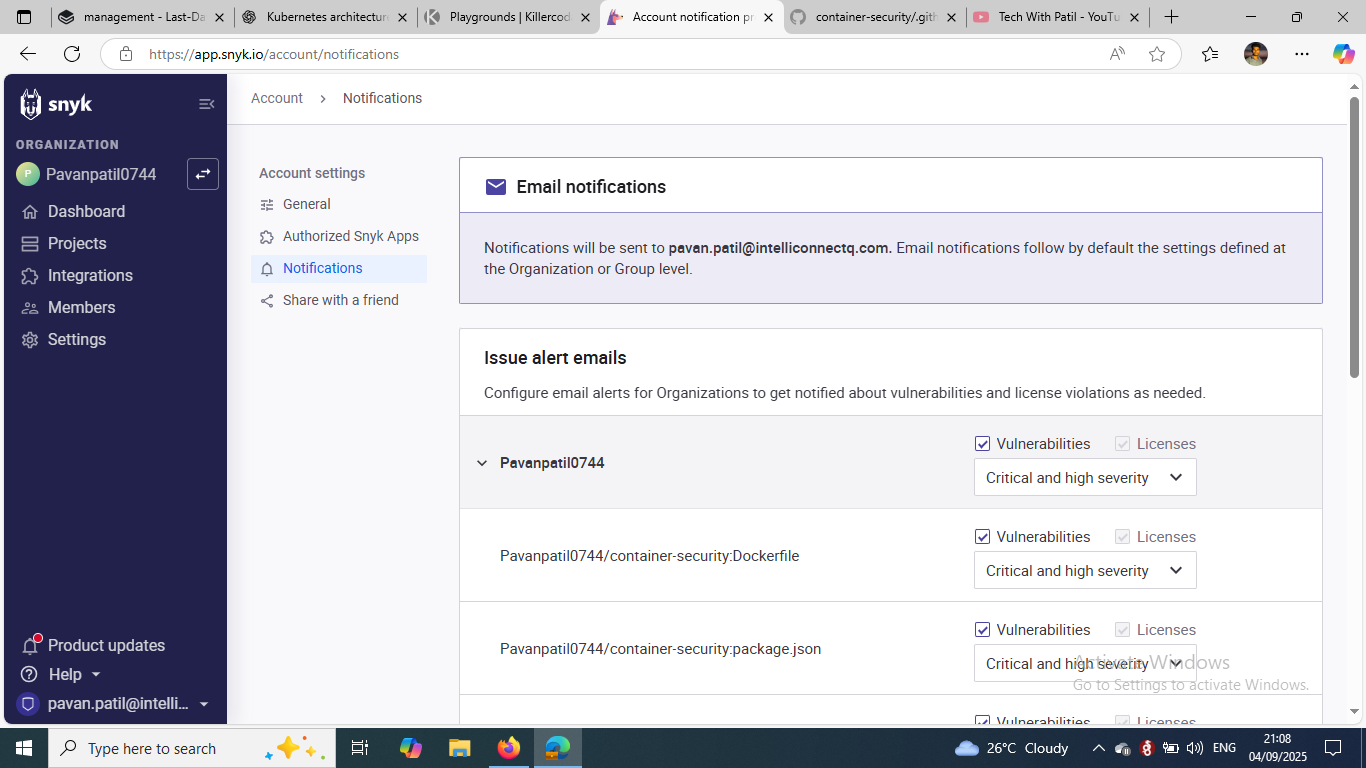Open severity dropdown for the Dockerfile project
This screenshot has width=1366, height=768.
pos(1085,571)
